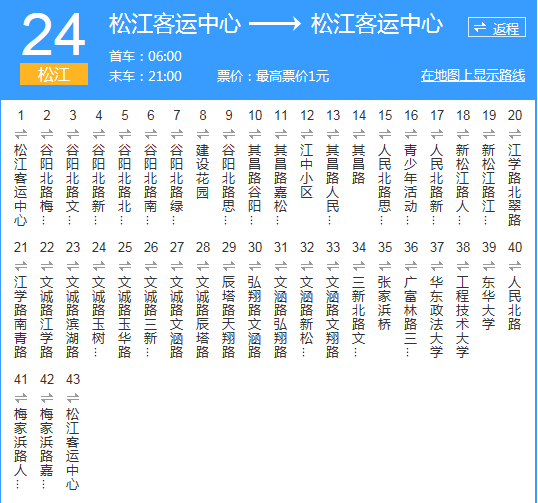The width and height of the screenshot is (538, 503).
Task: Click the orange 松江 district label
Action: pos(54,74)
